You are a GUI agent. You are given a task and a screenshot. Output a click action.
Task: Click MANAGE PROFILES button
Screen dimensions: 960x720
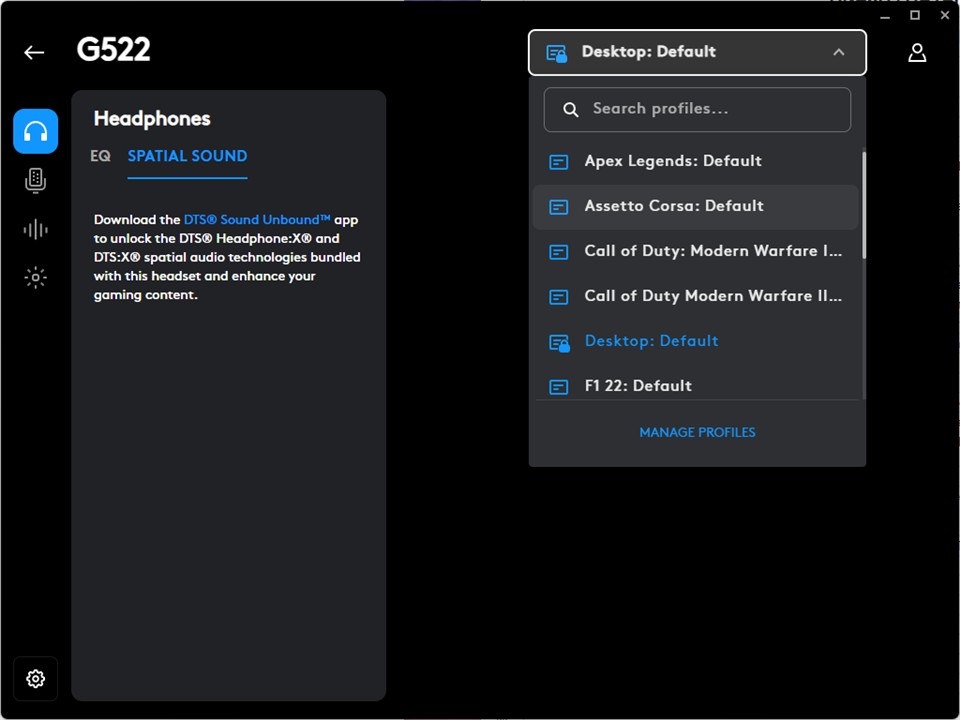click(x=697, y=432)
